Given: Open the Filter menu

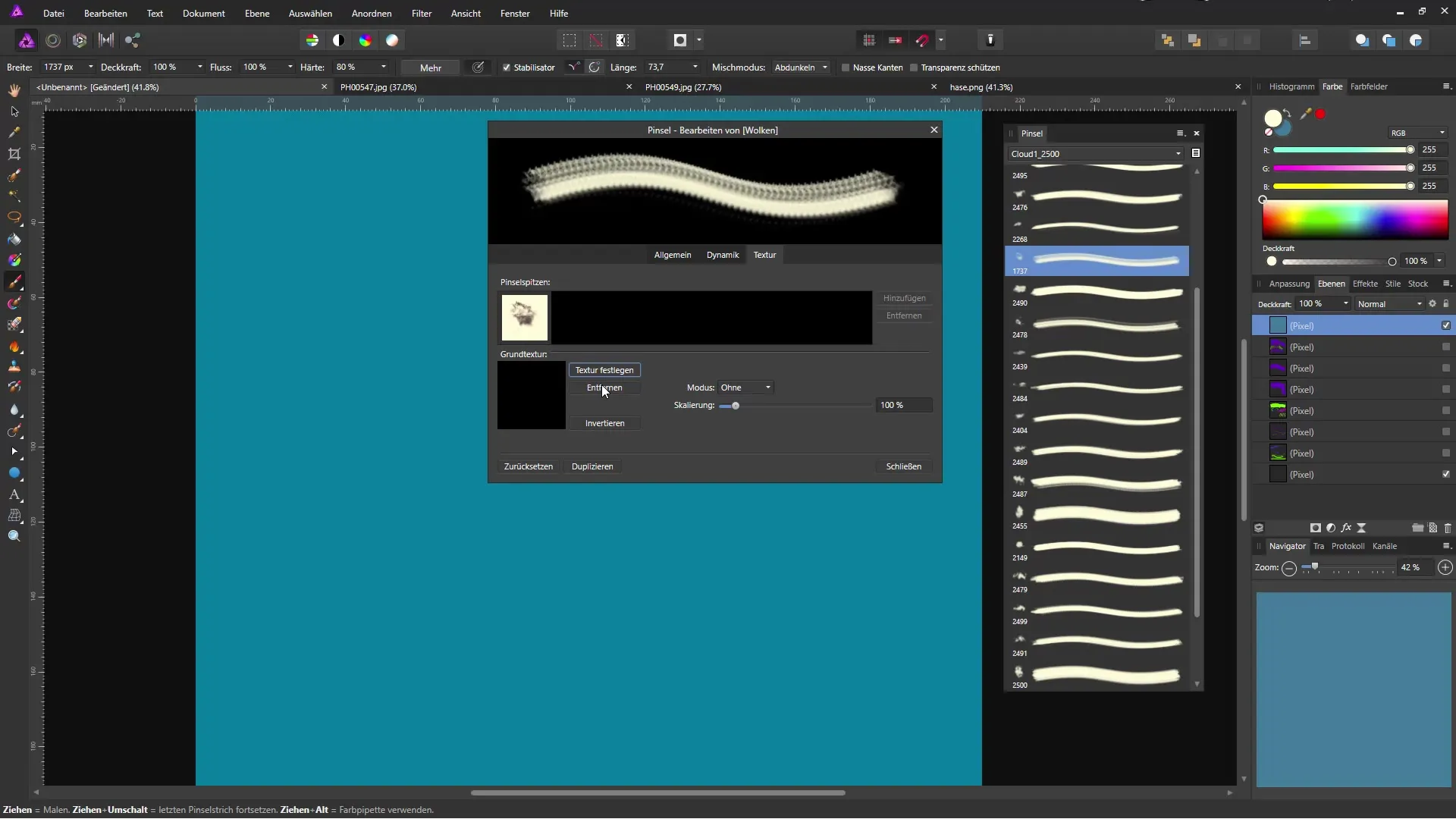Looking at the screenshot, I should (x=421, y=14).
